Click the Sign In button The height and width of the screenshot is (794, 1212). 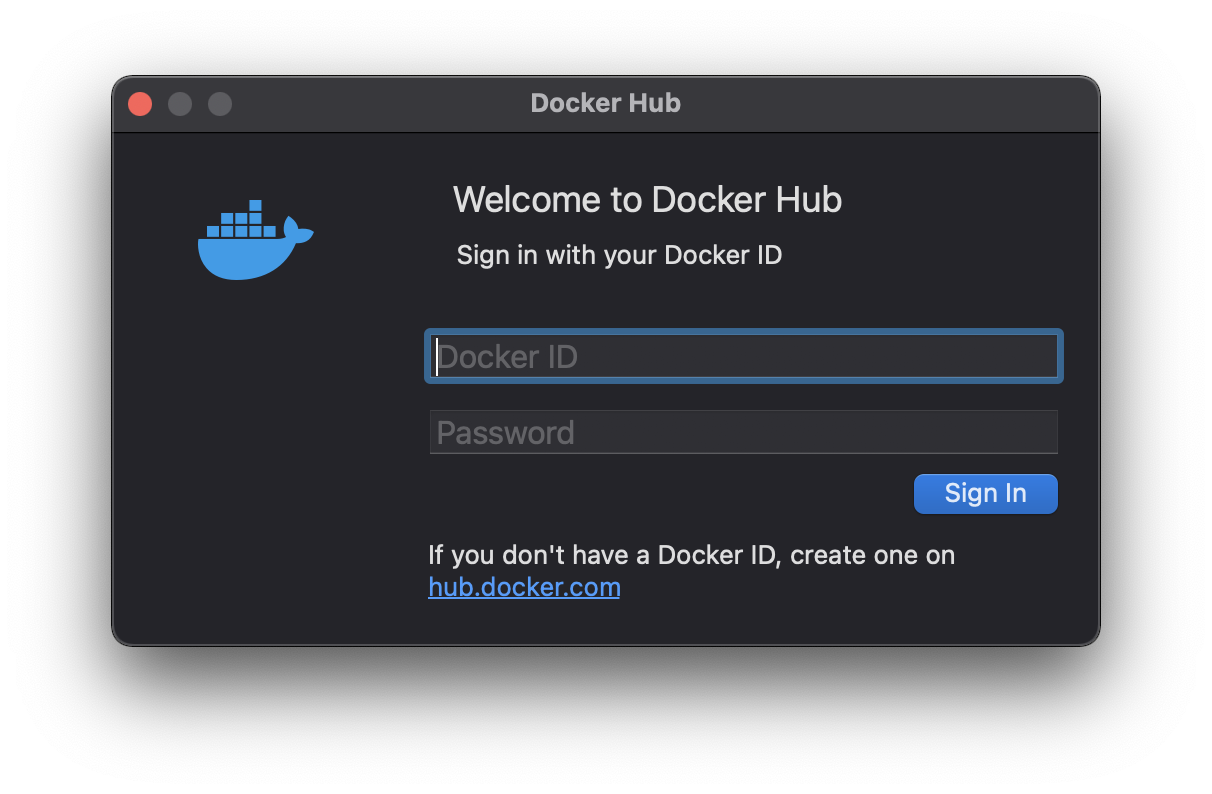(985, 493)
